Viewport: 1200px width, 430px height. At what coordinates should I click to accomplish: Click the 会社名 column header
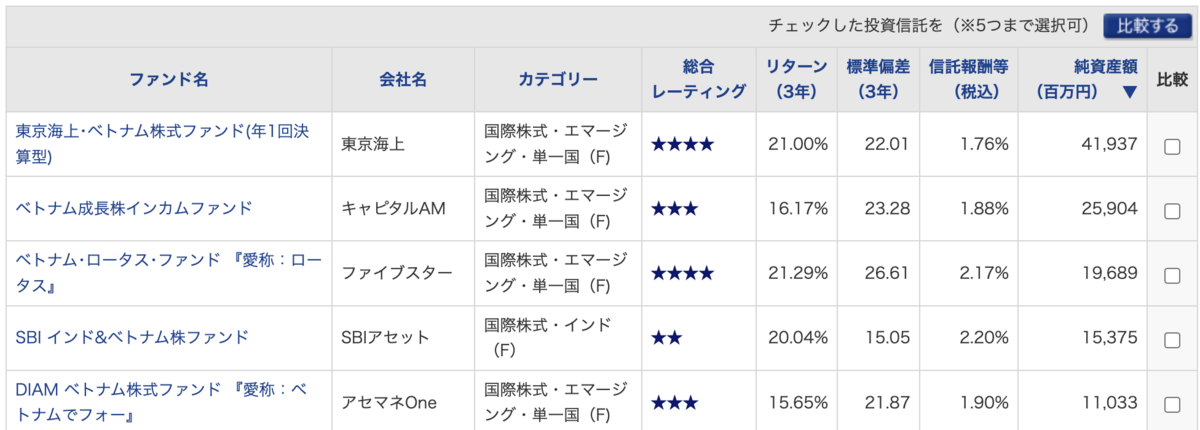coord(404,79)
